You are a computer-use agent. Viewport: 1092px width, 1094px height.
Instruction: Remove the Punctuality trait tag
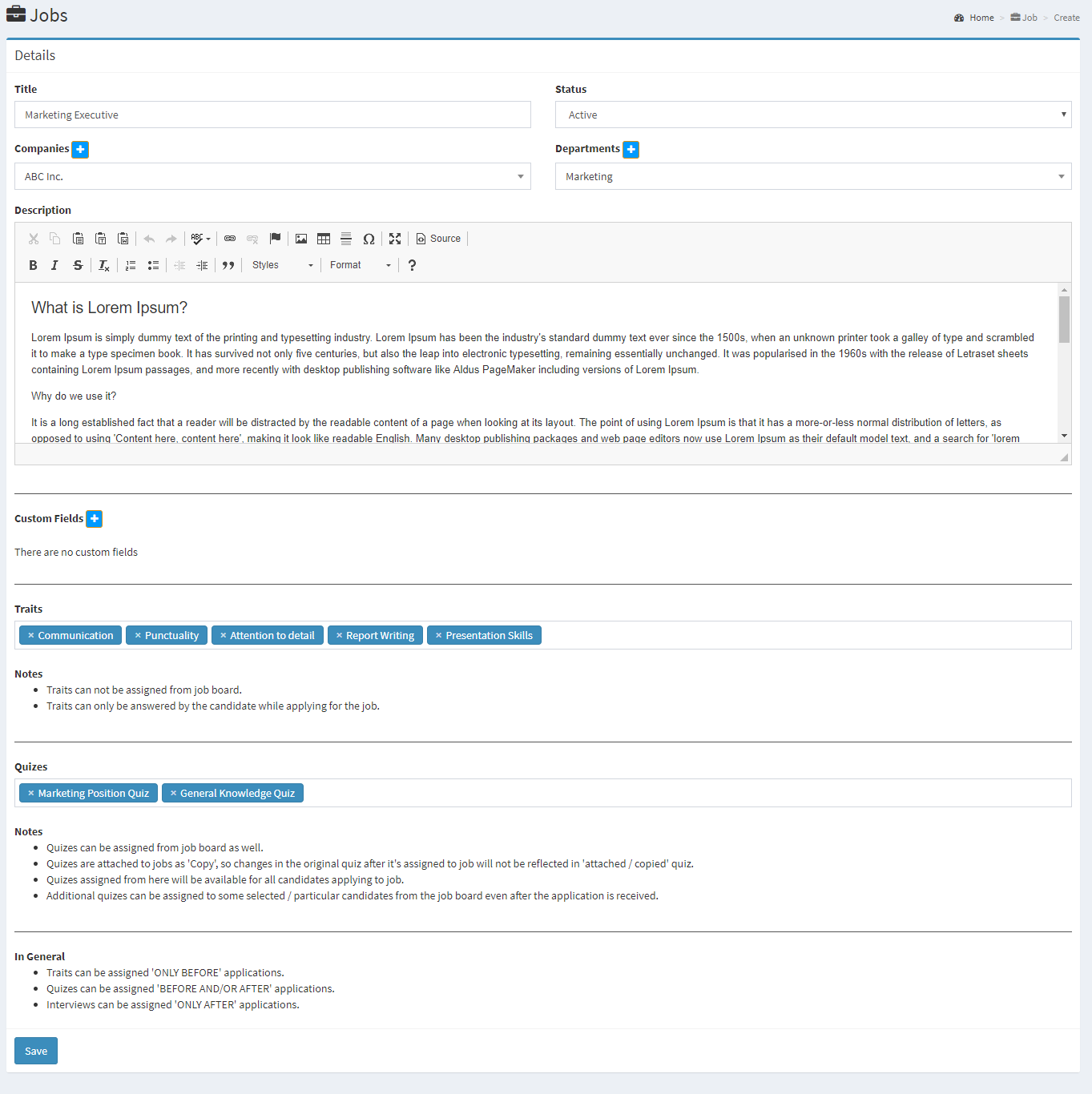coord(138,635)
